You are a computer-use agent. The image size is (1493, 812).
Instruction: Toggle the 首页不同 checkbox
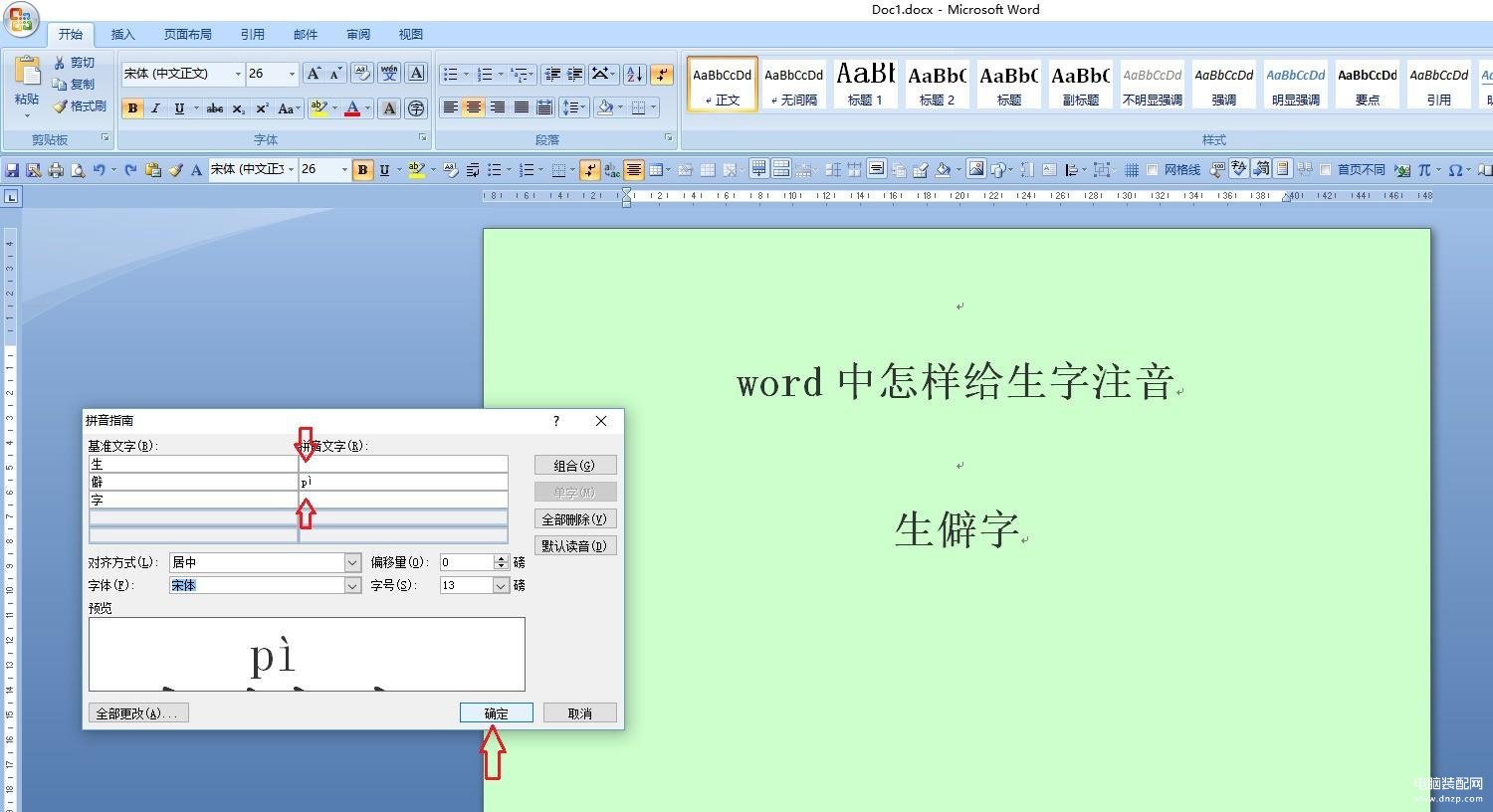[x=1326, y=170]
